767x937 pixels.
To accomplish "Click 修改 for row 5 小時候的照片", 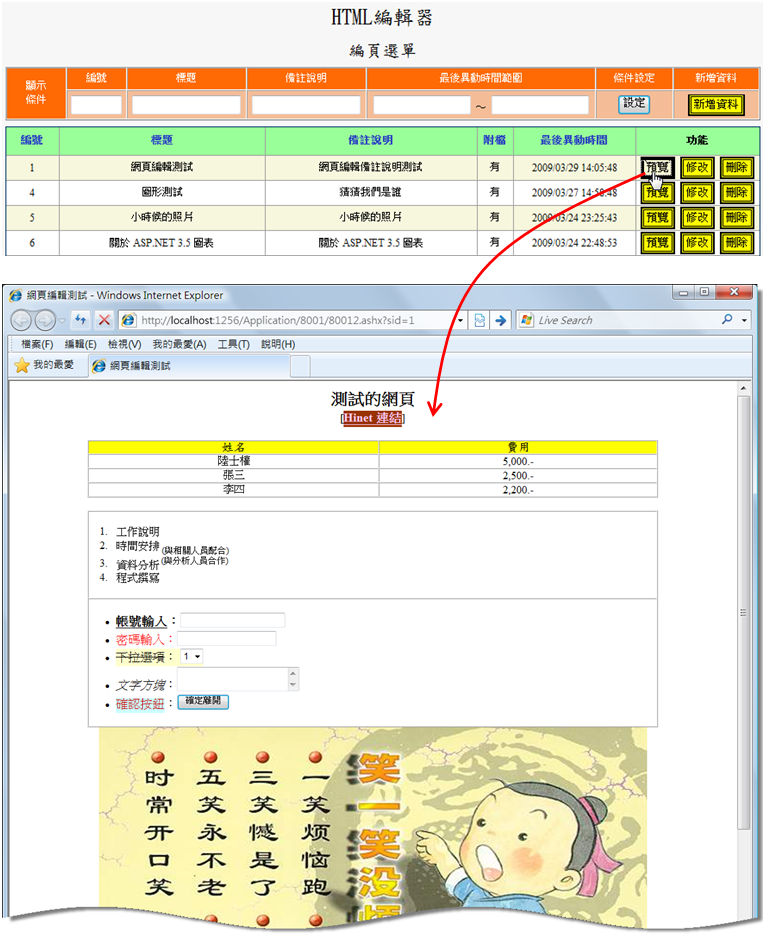I will 698,218.
